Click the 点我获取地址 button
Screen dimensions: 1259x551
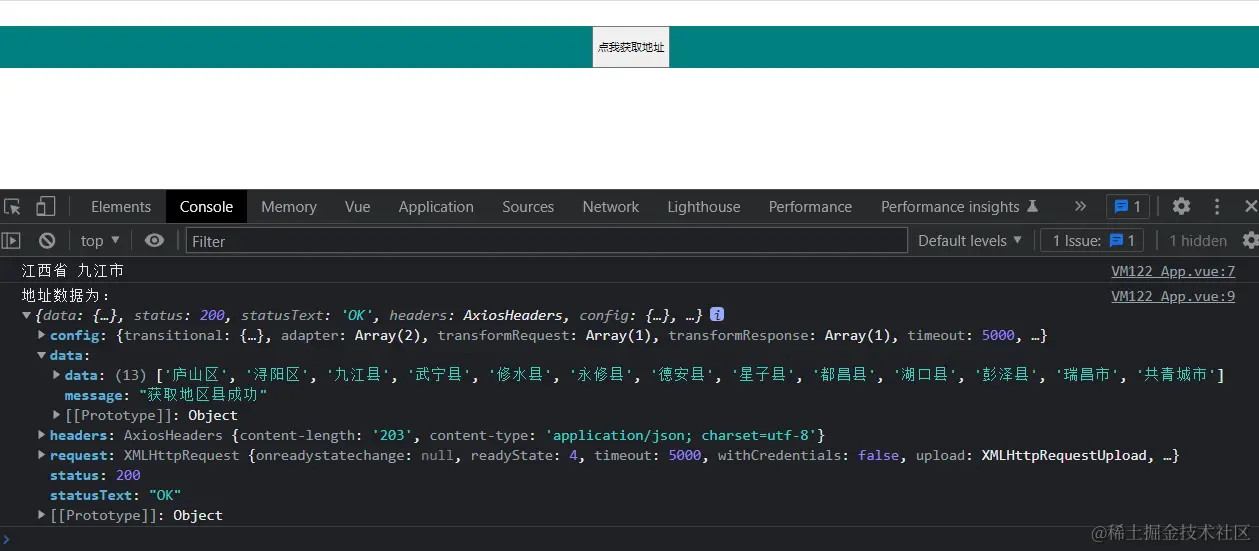pyautogui.click(x=630, y=47)
